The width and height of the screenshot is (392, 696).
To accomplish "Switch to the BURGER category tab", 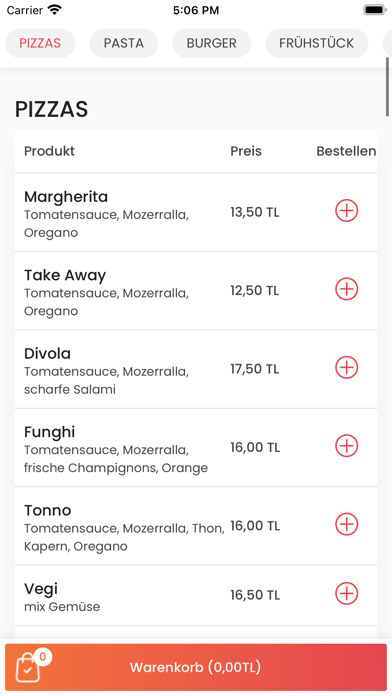I will [x=211, y=43].
